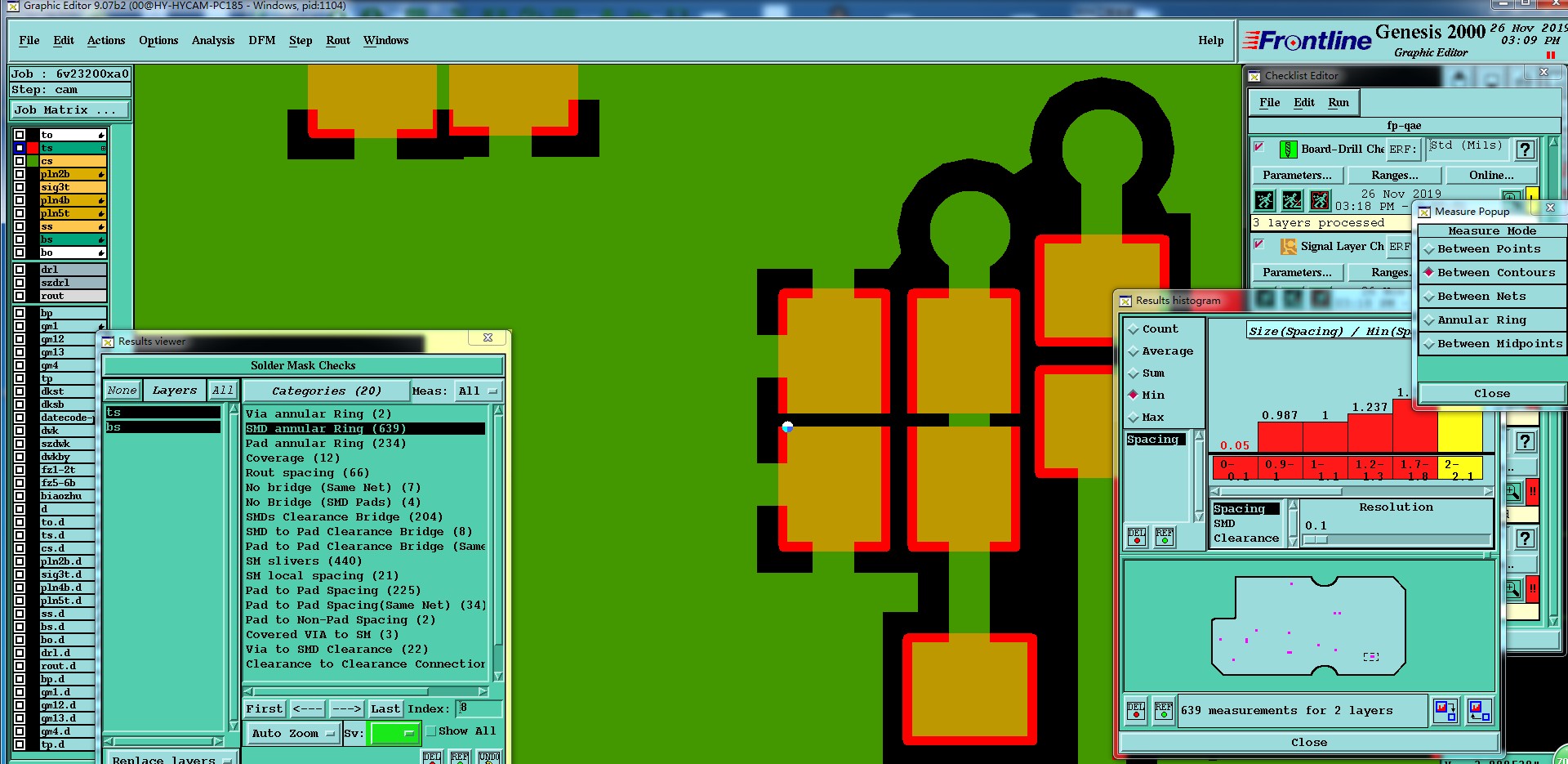Click red-bordered run-on-area icon in Checklist Editor
Viewport: 1568px width, 764px height.
click(1320, 199)
